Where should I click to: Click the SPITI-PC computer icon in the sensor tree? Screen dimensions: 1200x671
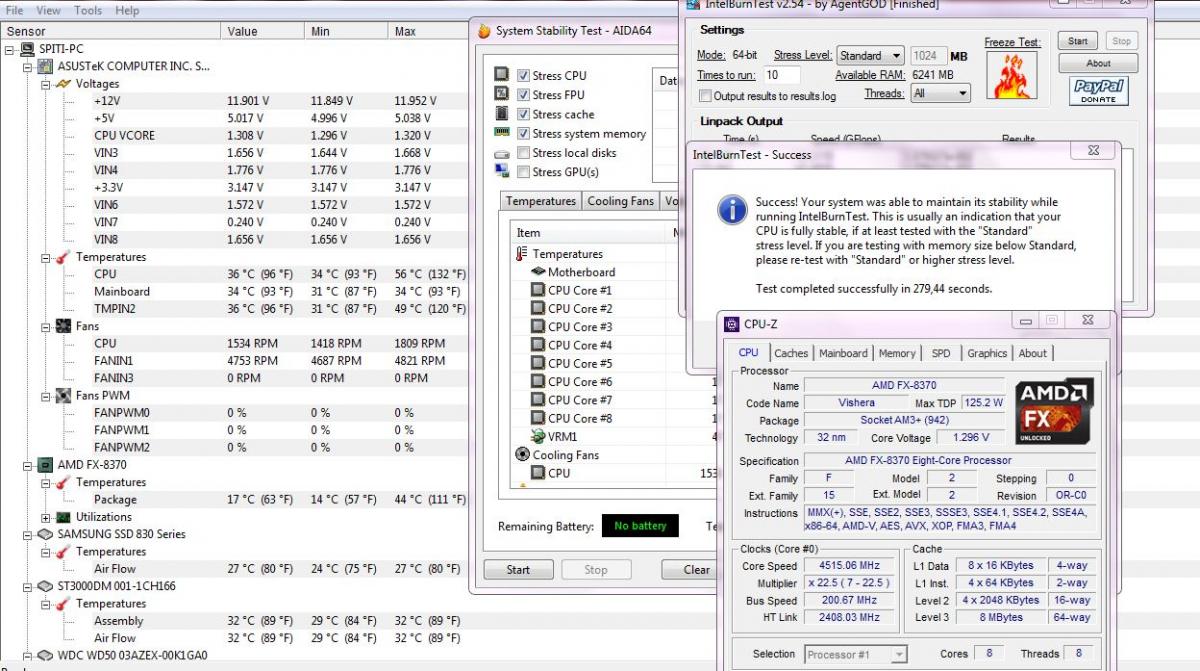coord(27,49)
